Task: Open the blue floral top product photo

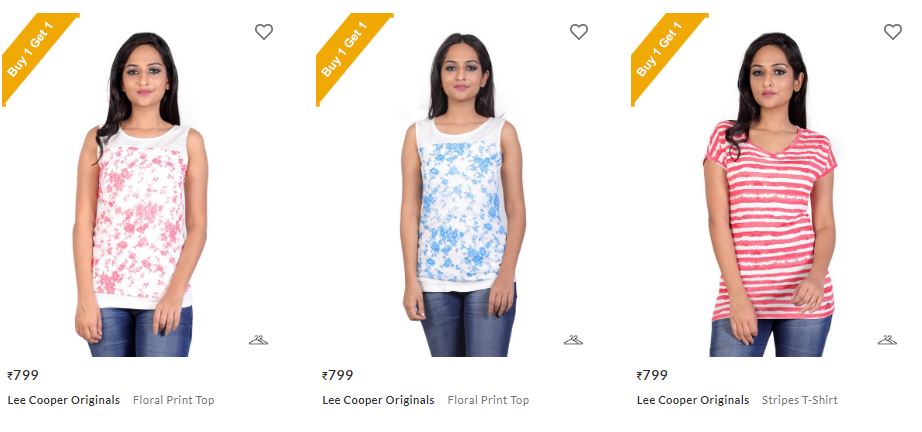Action: pyautogui.click(x=463, y=194)
